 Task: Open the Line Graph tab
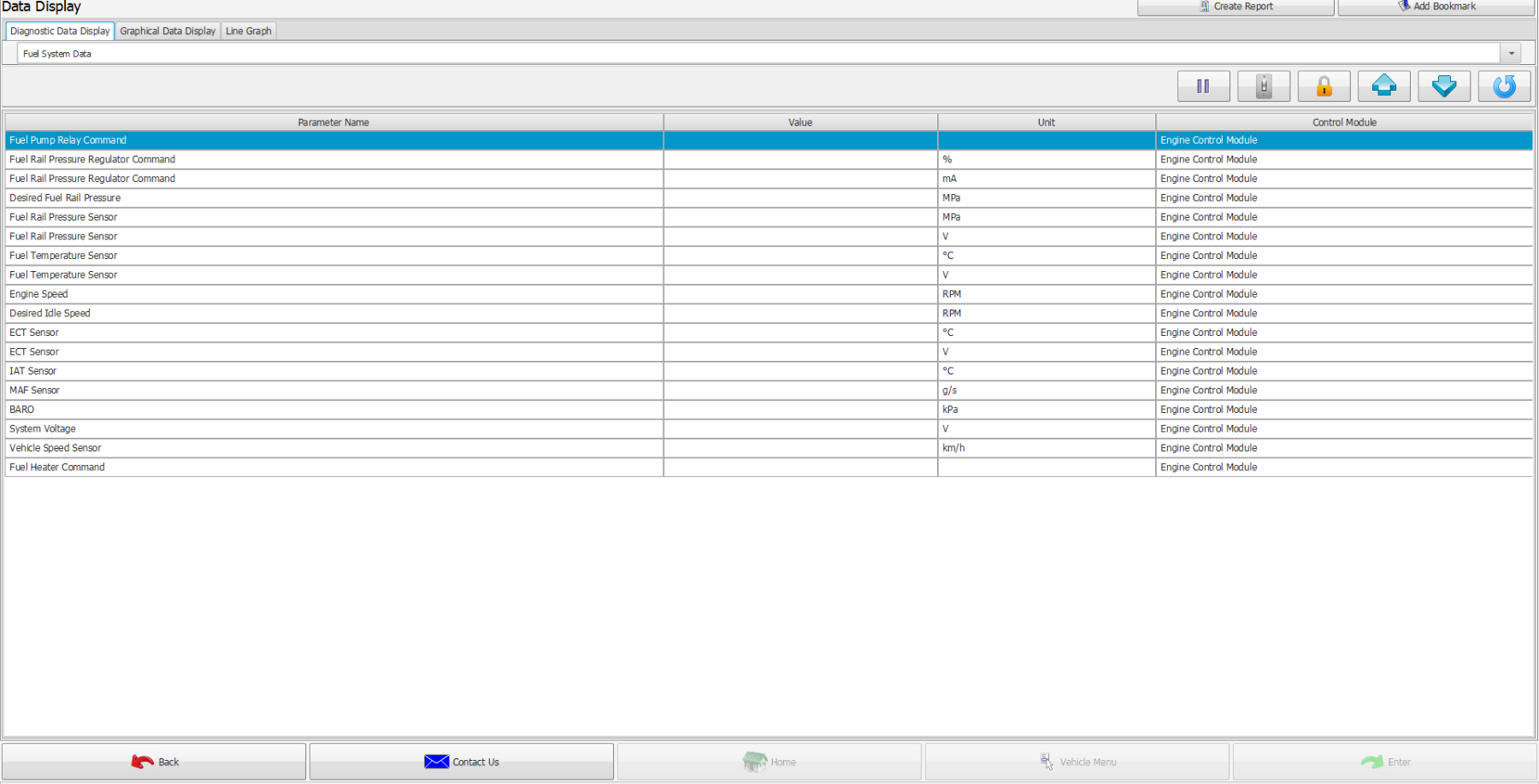click(248, 31)
